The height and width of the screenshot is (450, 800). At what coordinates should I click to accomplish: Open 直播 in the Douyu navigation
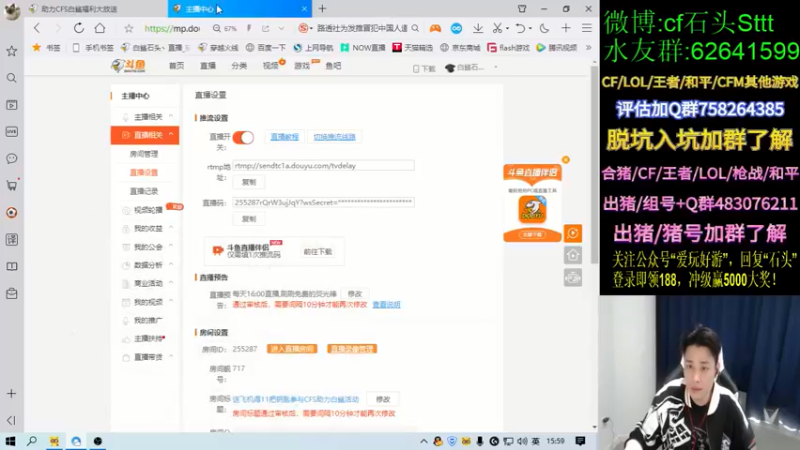click(x=208, y=66)
